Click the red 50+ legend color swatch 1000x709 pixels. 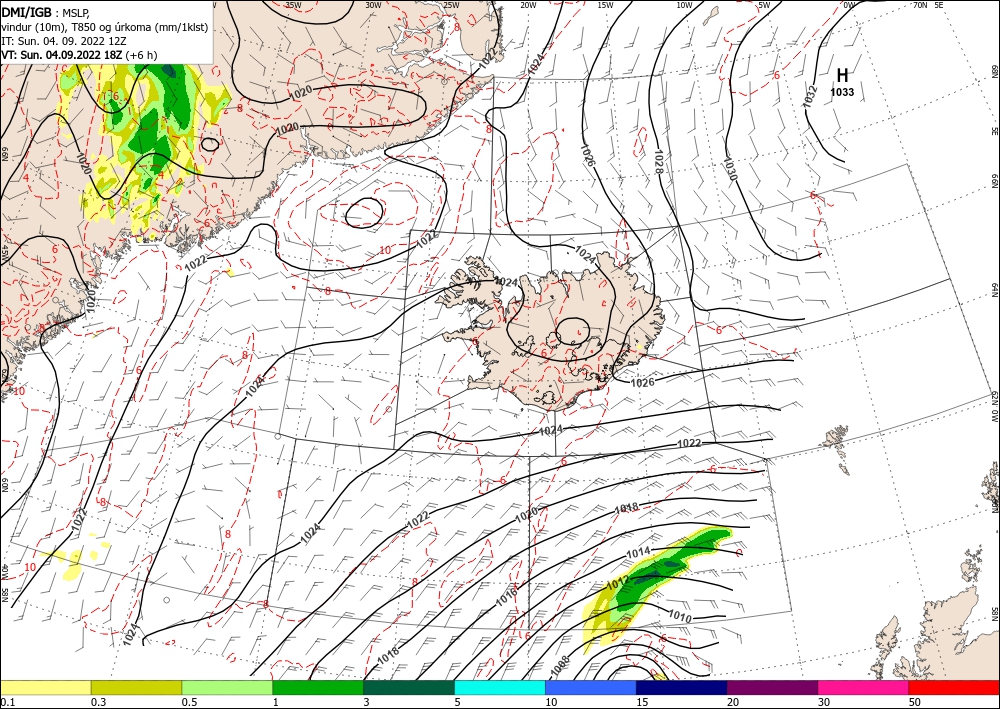(954, 687)
